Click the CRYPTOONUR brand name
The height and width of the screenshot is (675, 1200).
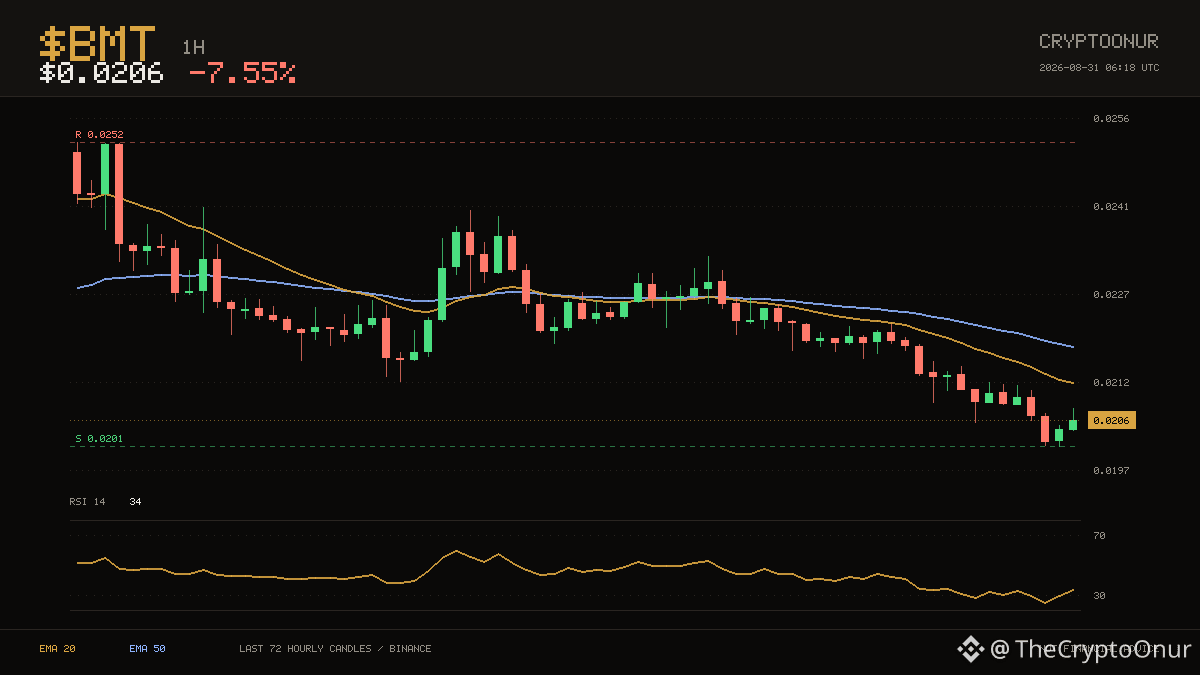1099,41
